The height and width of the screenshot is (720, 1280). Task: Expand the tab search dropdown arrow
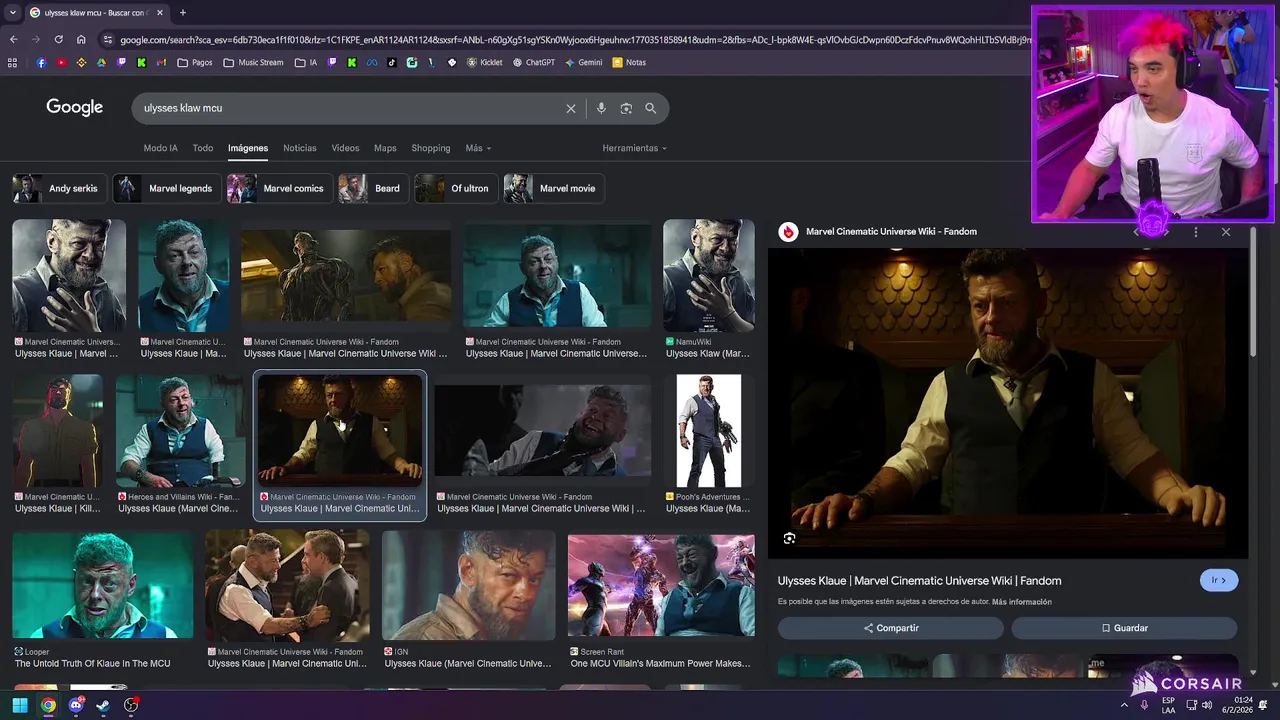coord(12,13)
